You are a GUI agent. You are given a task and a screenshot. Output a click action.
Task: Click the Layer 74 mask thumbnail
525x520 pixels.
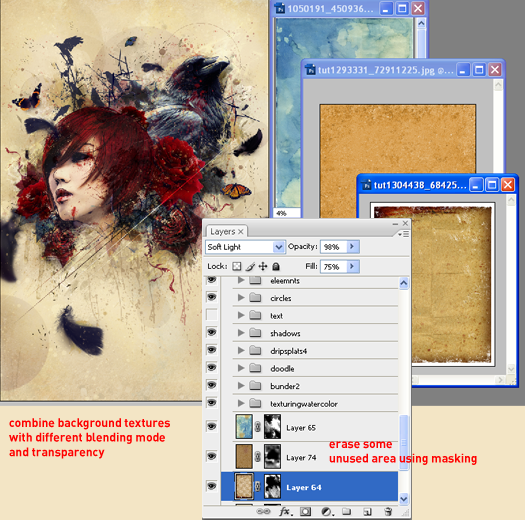point(272,456)
